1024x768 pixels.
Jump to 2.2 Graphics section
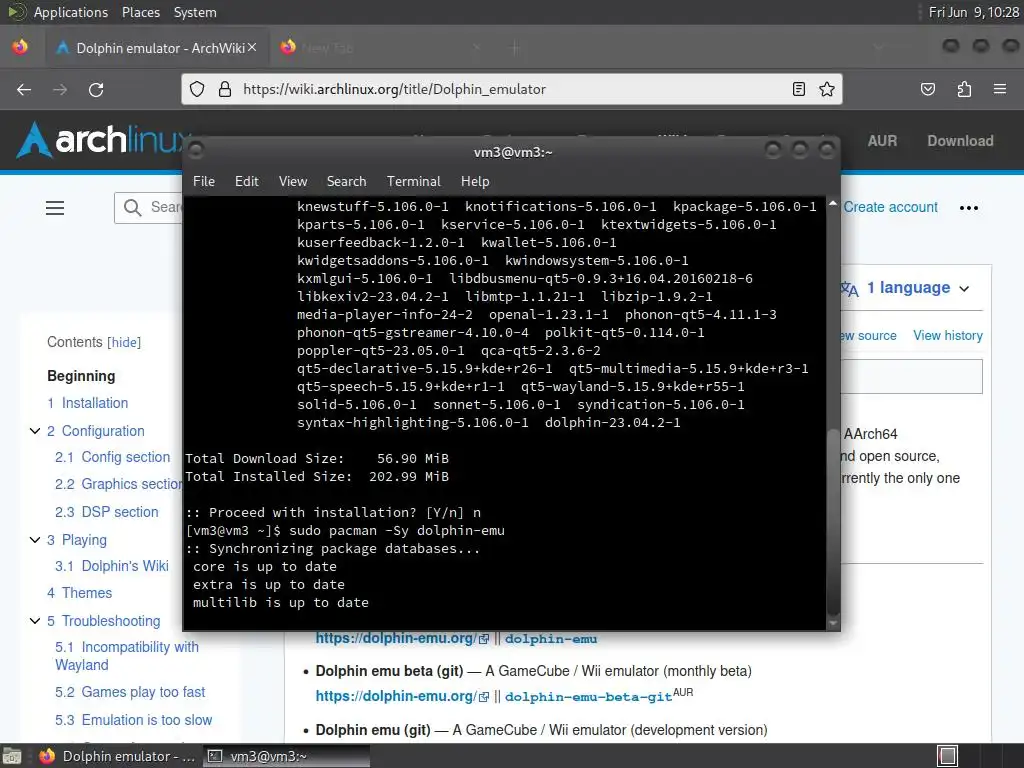118,484
